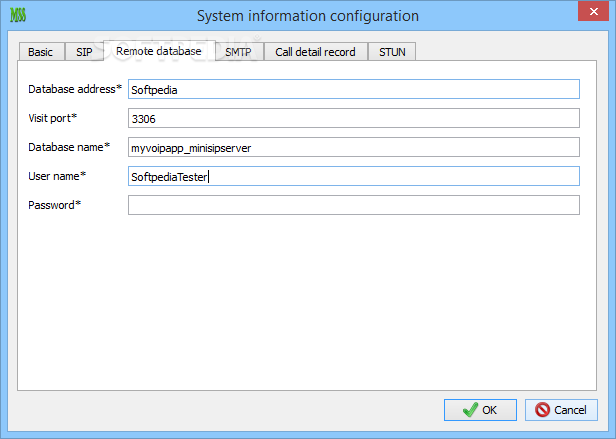This screenshot has height=439, width=616.
Task: Focus the Database address field containing Softpedia
Action: (354, 89)
